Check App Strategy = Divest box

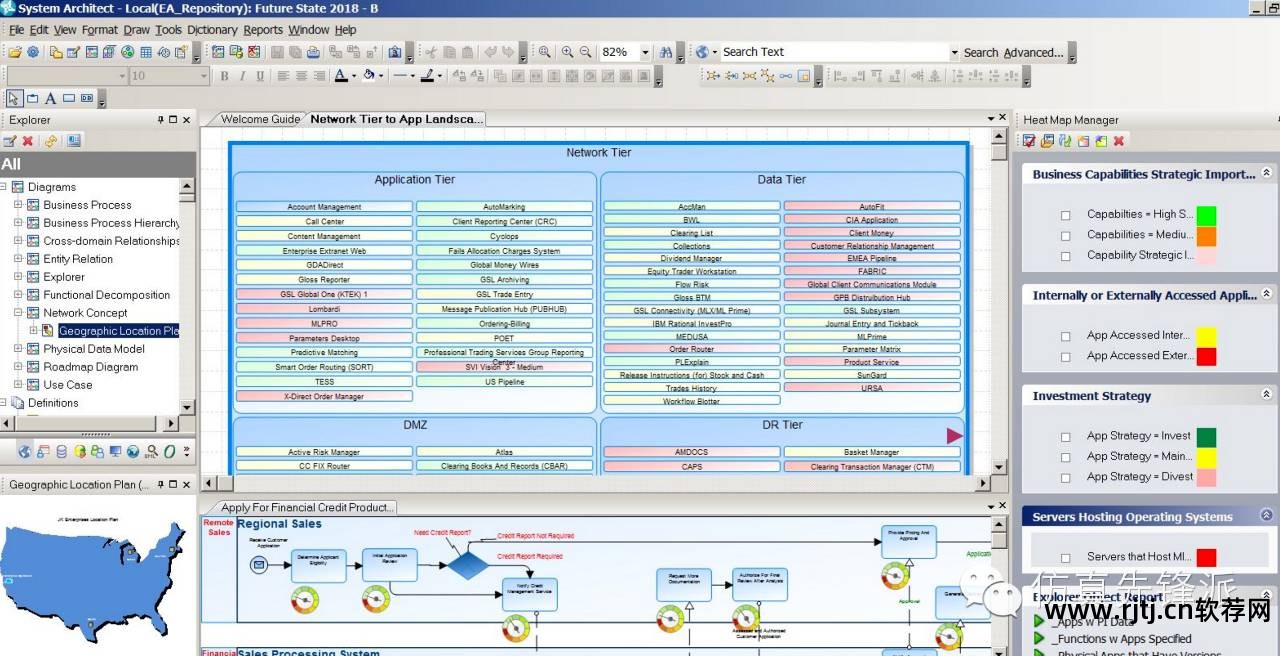click(x=1065, y=477)
